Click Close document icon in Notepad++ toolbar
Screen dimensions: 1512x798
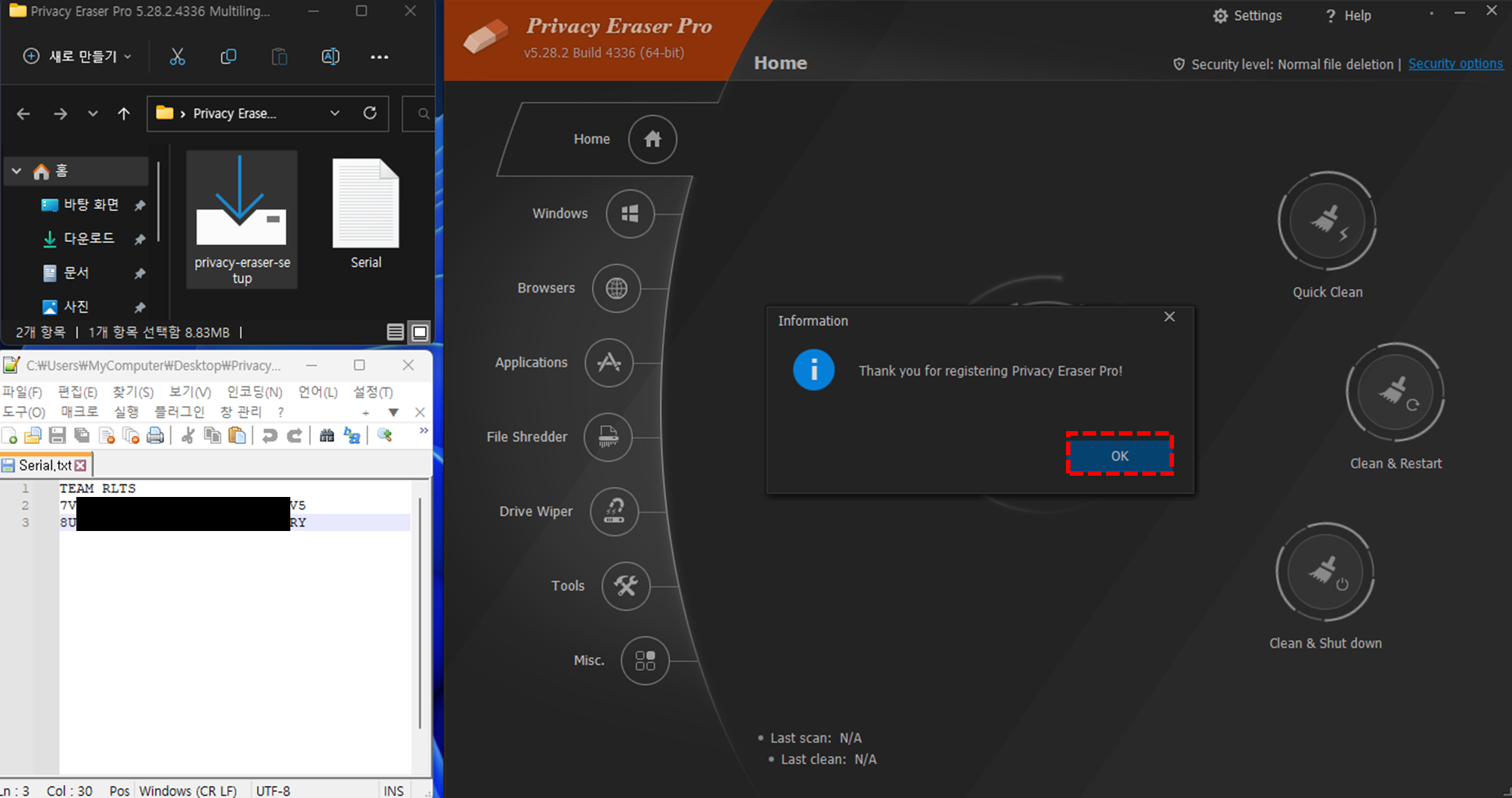107,435
